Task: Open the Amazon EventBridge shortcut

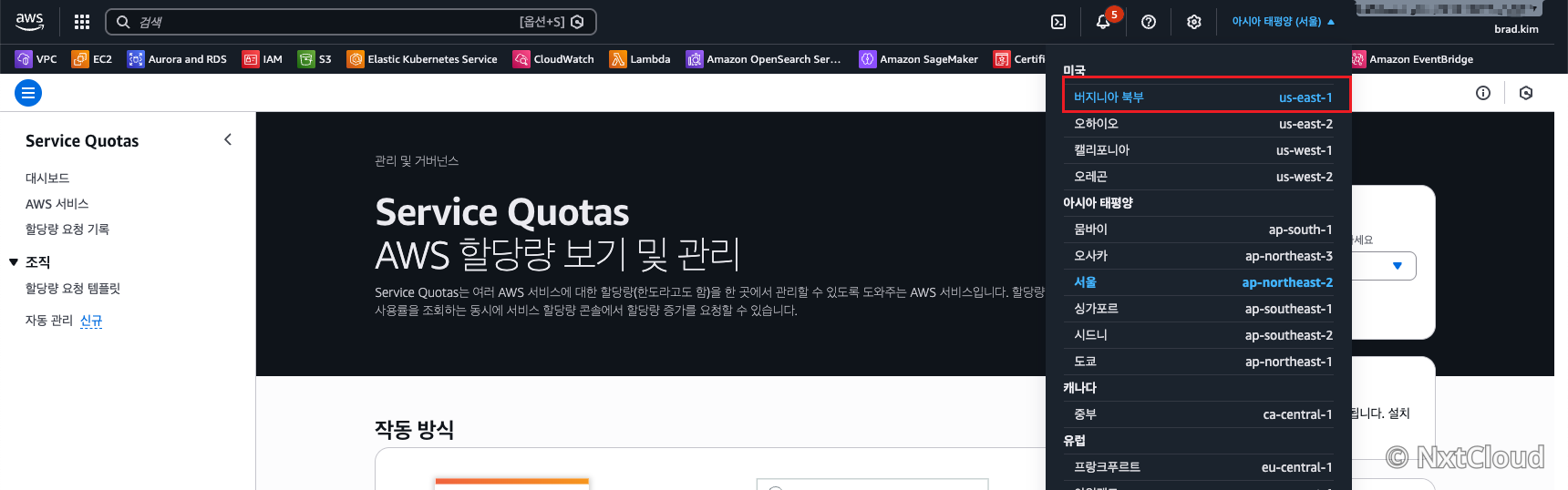Action: click(1413, 59)
